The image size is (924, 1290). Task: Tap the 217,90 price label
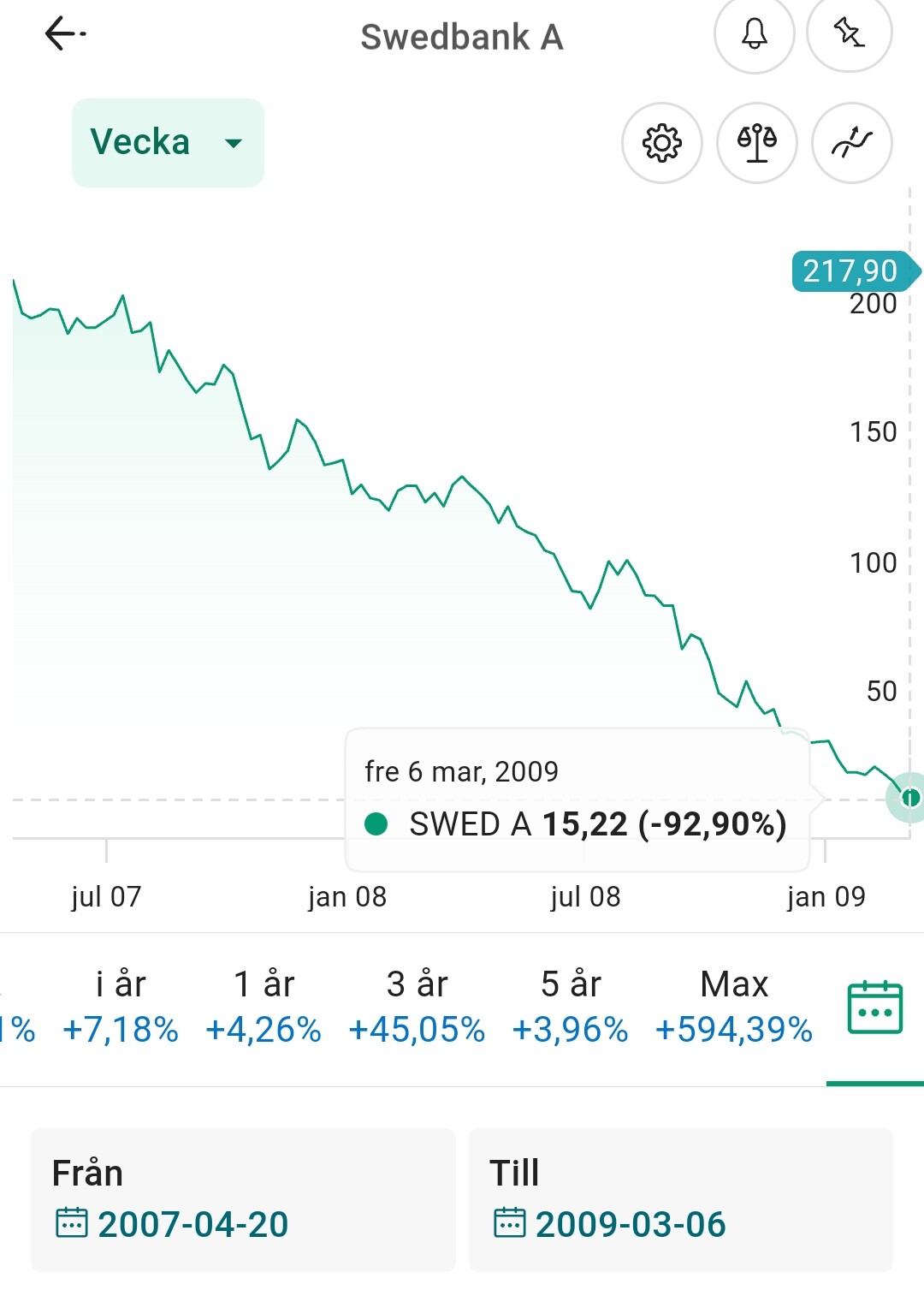(x=850, y=271)
